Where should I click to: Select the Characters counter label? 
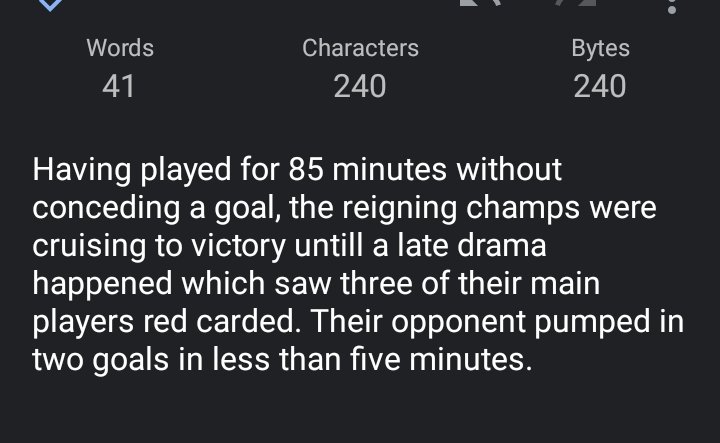[360, 48]
